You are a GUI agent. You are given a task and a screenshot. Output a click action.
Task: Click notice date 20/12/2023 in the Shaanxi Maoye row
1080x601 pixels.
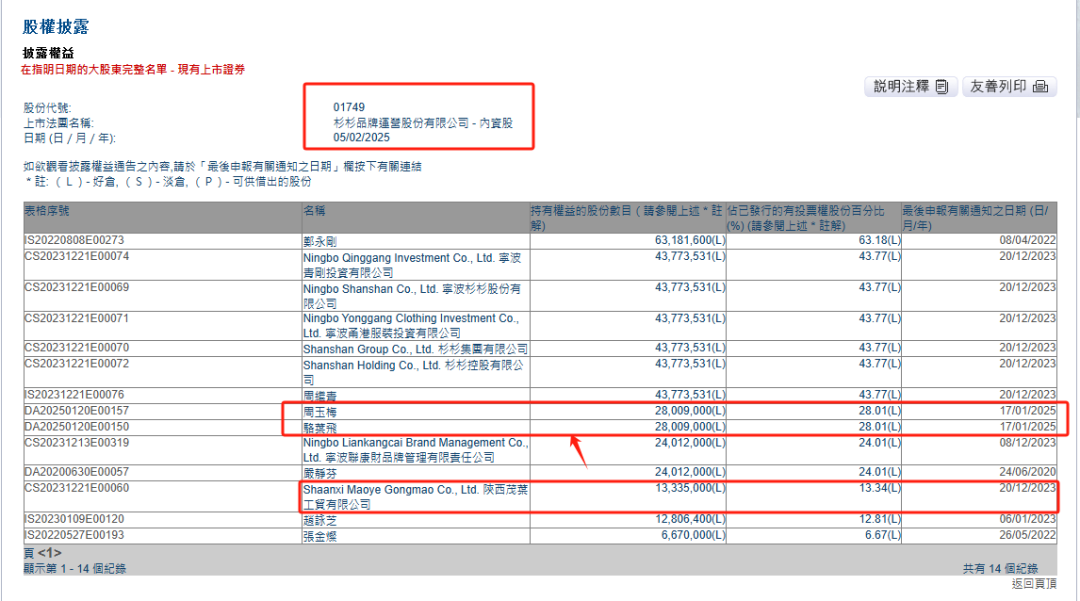click(1027, 488)
